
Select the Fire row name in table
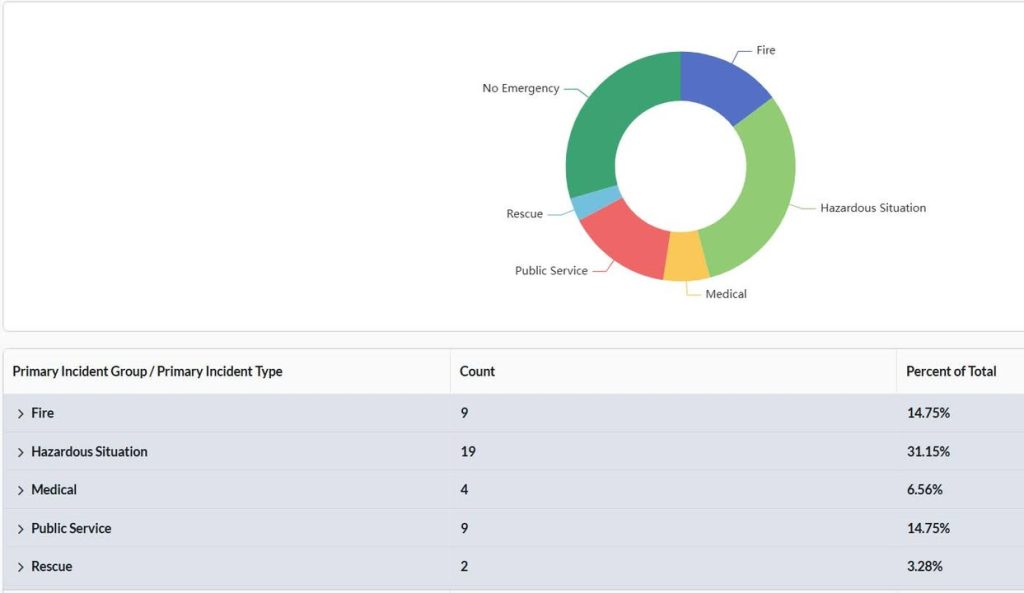click(x=42, y=413)
